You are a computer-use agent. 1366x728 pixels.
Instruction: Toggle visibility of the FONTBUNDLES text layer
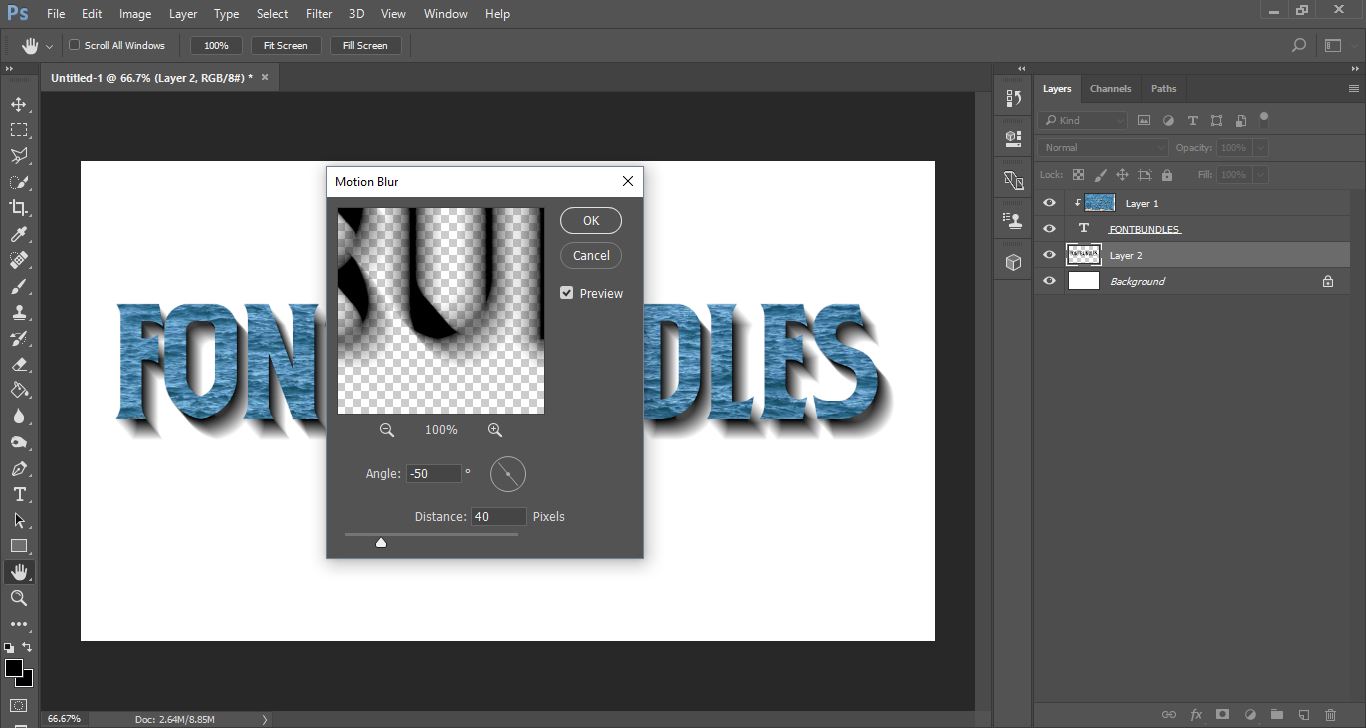click(1049, 228)
